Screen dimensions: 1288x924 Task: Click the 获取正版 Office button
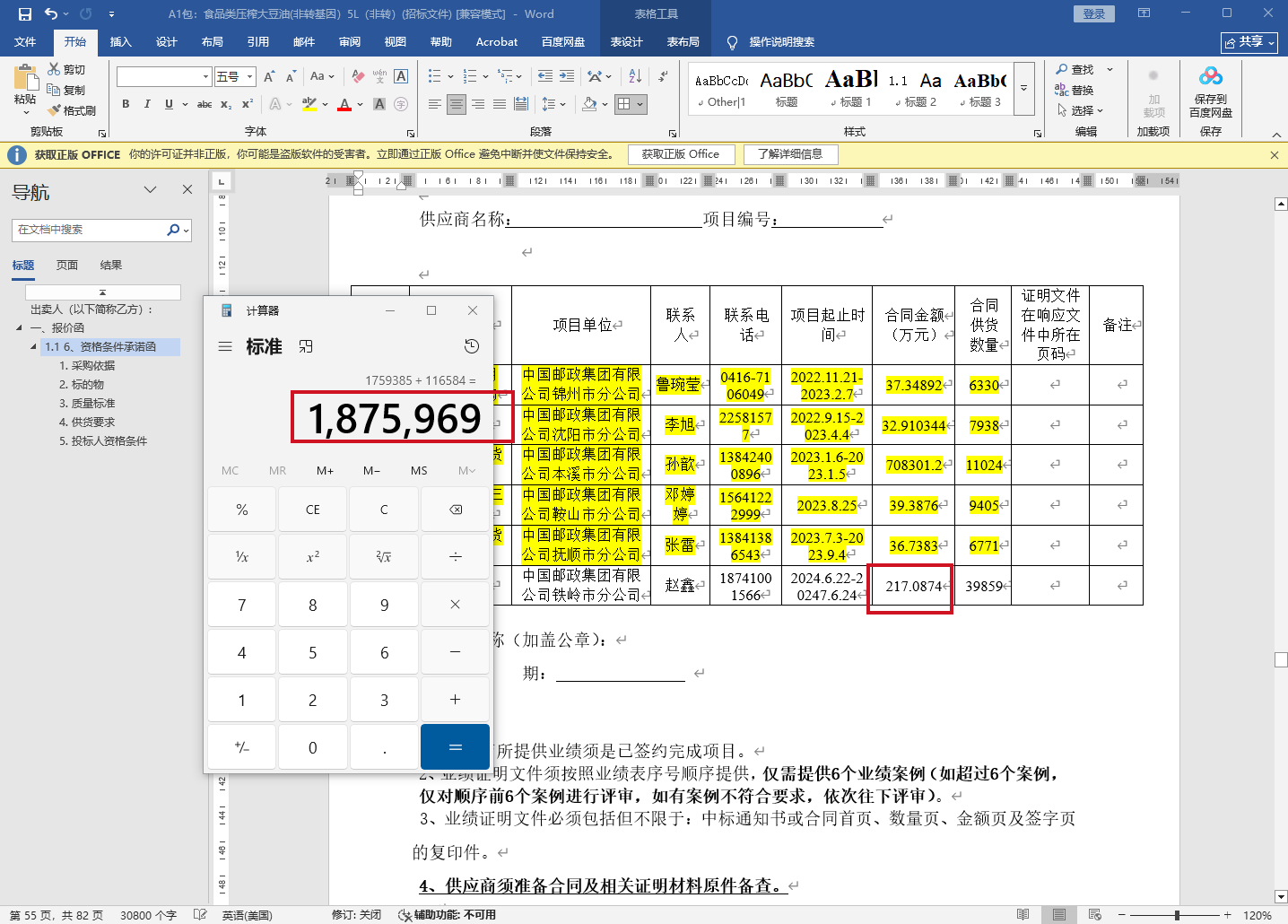[680, 154]
